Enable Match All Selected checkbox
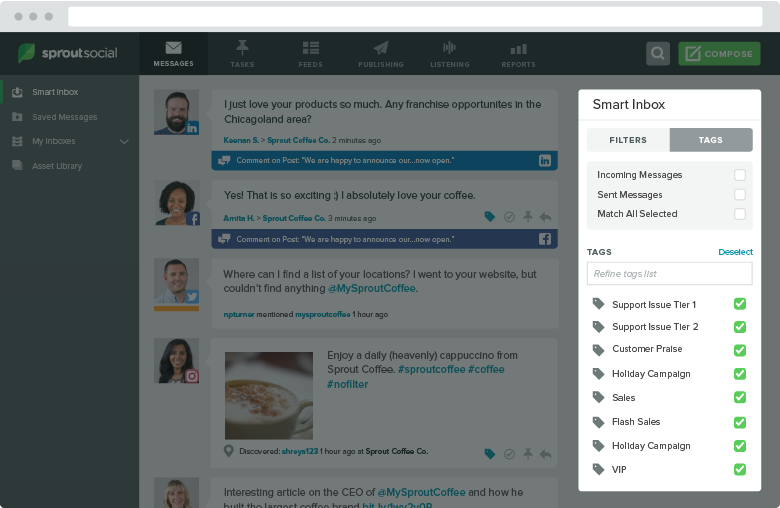This screenshot has height=508, width=780. click(740, 214)
